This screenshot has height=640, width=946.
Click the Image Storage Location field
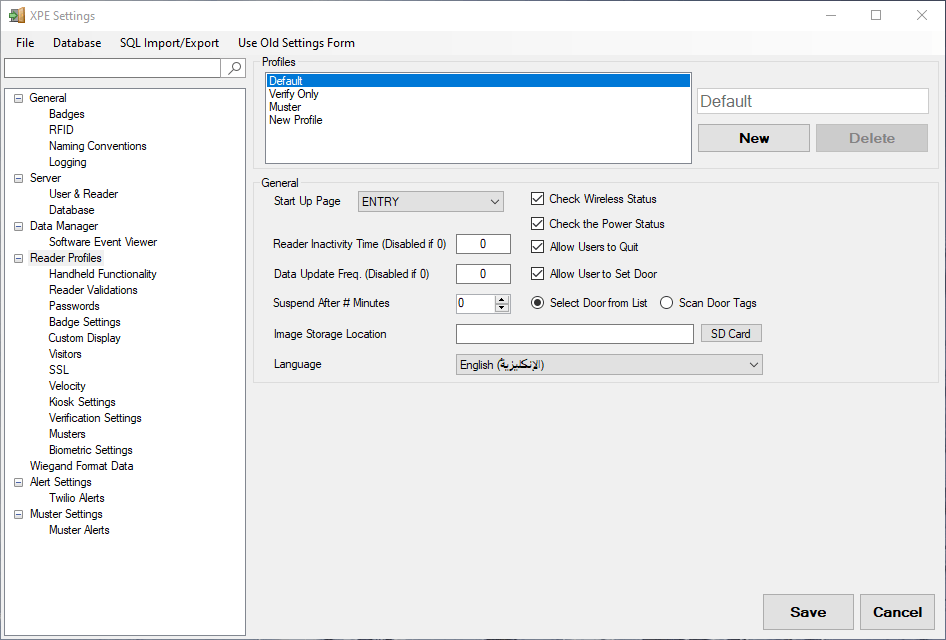574,334
